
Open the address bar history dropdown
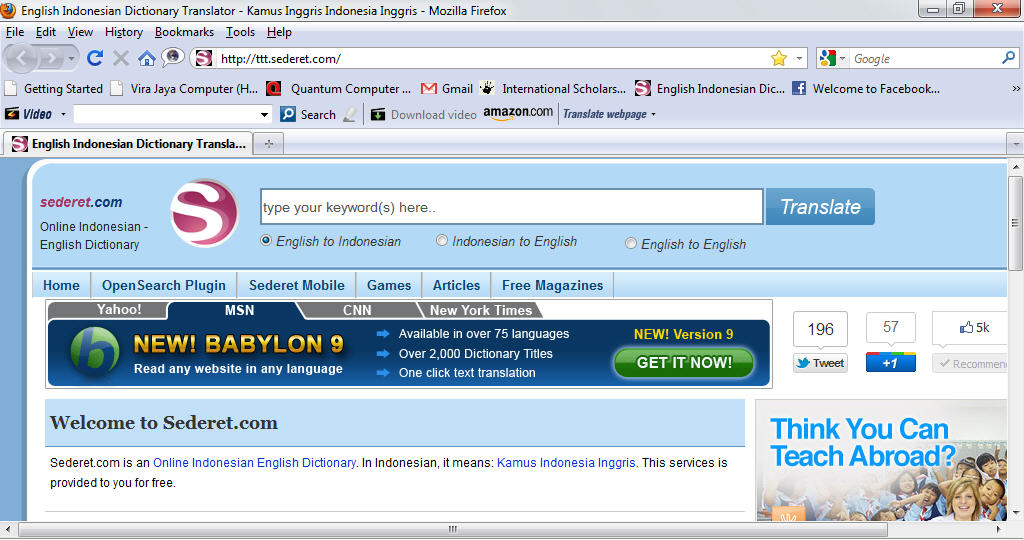[799, 58]
